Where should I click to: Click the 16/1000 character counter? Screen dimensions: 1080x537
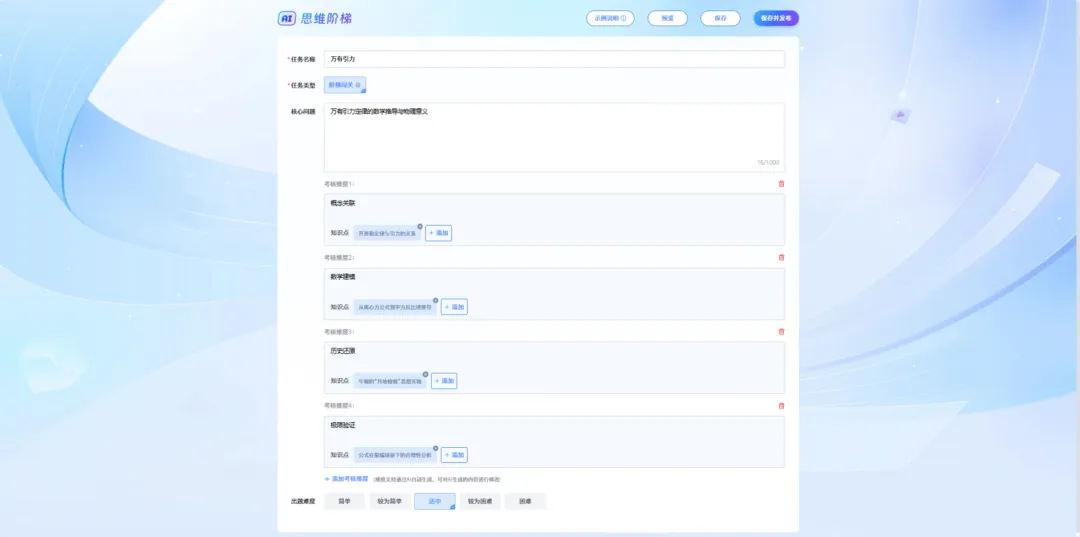pos(768,163)
